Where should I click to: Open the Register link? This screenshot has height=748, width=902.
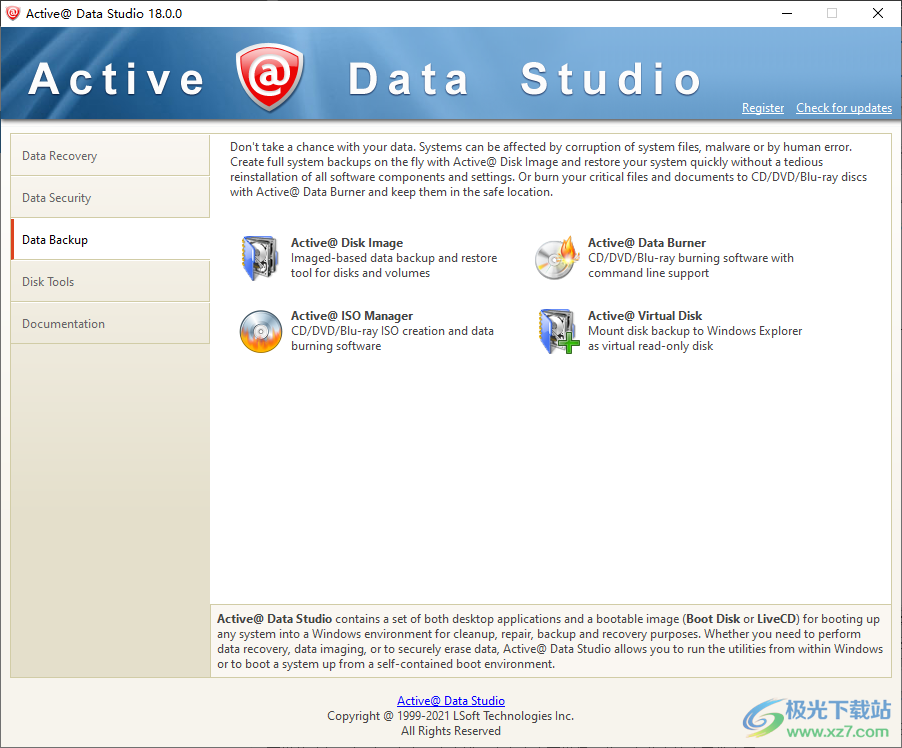pyautogui.click(x=762, y=108)
